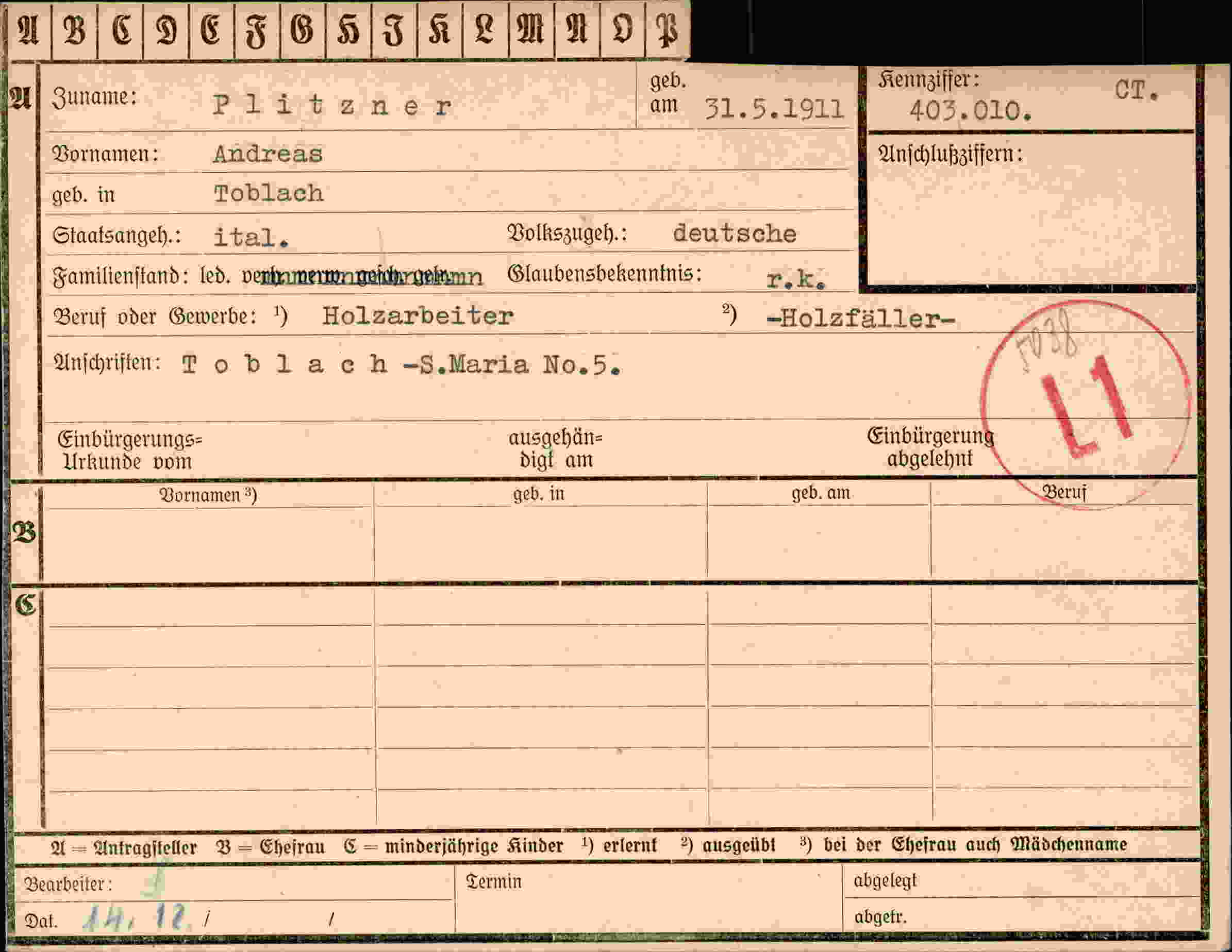Viewport: 1232px width, 952px height.
Task: Select the letter C index tab at top
Action: (x=120, y=30)
